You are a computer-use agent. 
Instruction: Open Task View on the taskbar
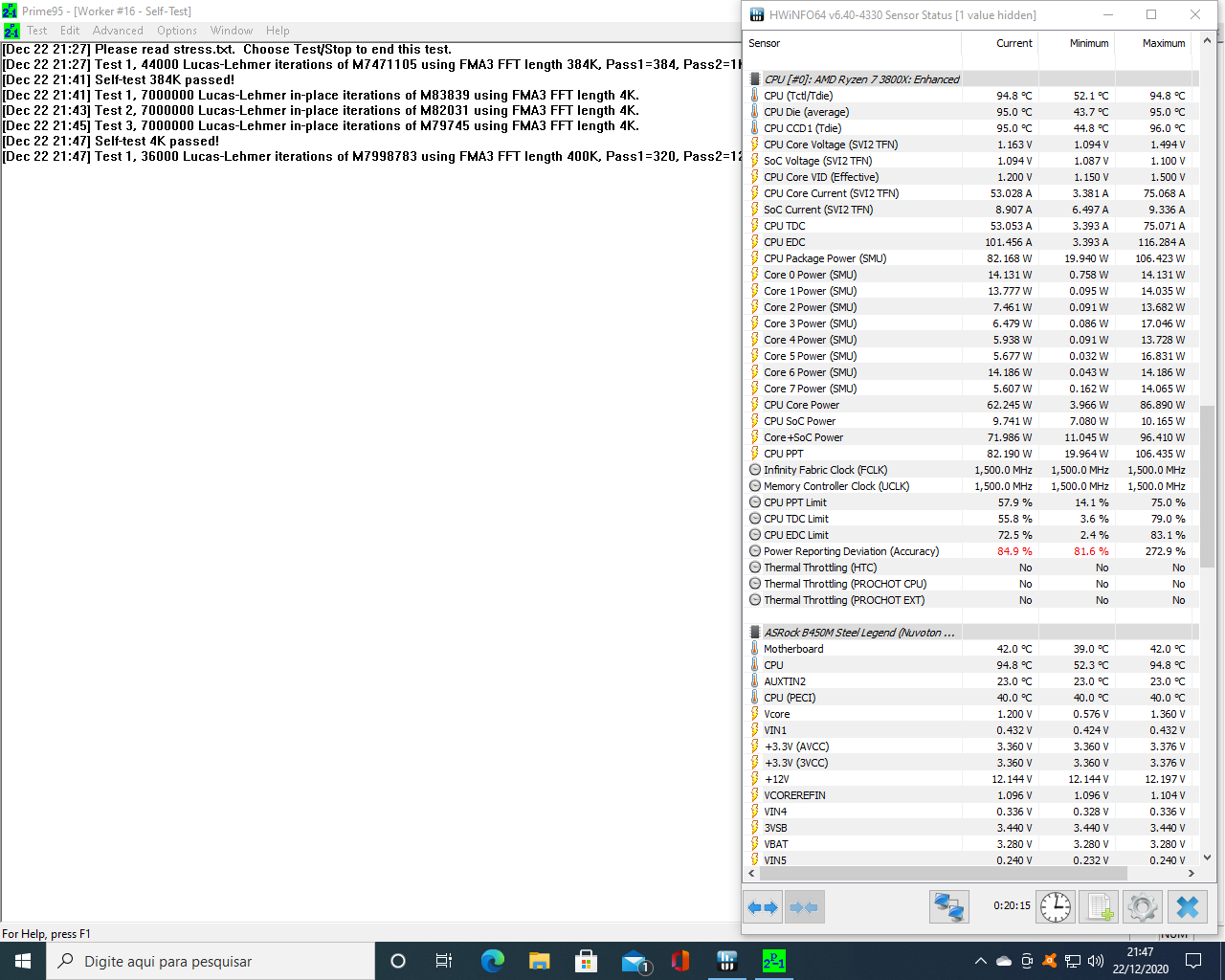pos(444,961)
